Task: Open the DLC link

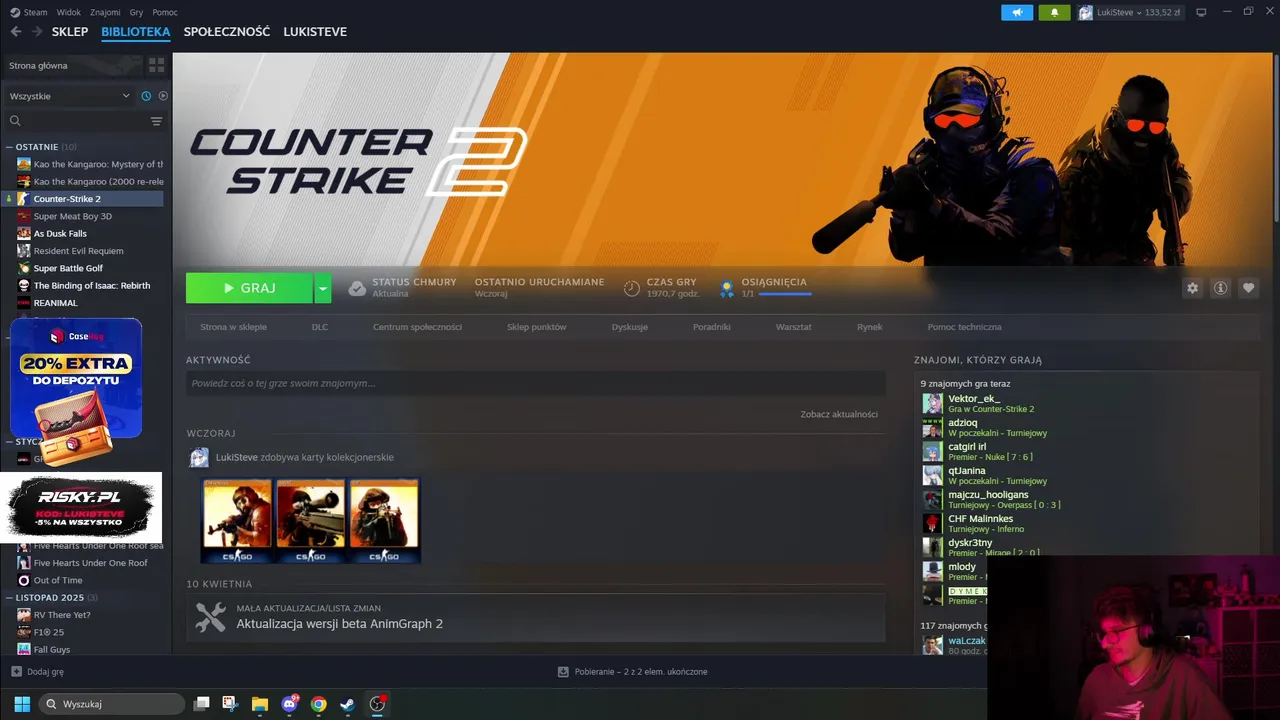Action: pyautogui.click(x=320, y=327)
